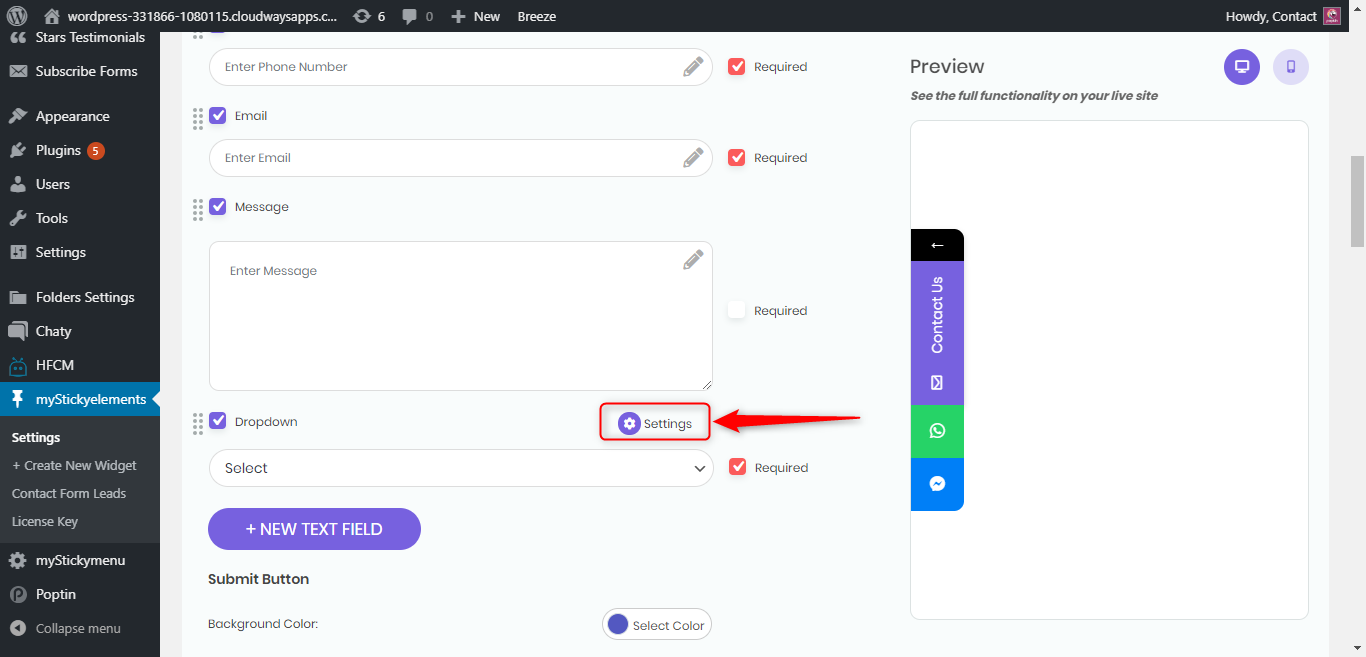Open myStickyelements Settings submenu link

36,437
